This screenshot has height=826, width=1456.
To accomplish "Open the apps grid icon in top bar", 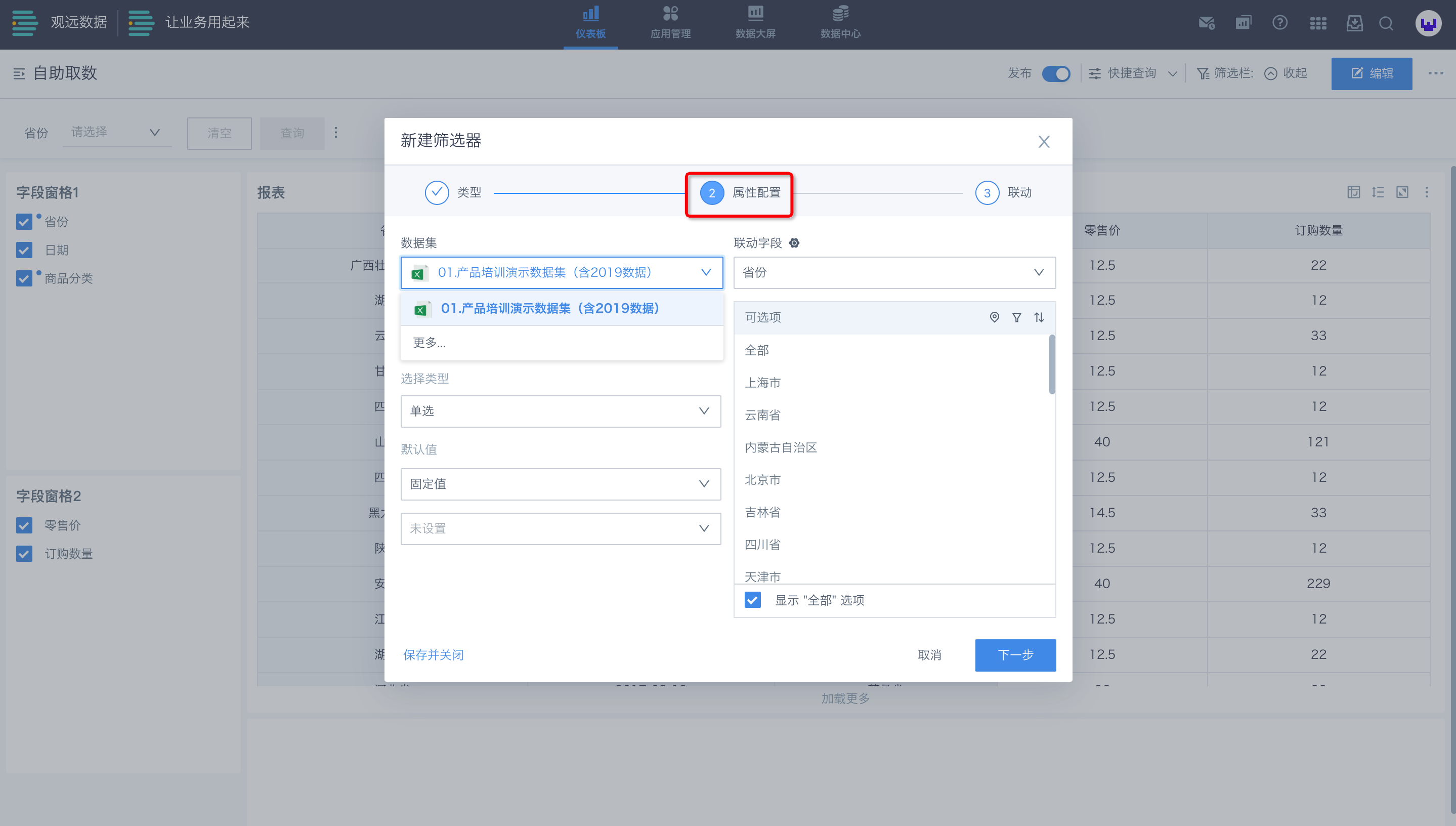I will [x=1318, y=23].
